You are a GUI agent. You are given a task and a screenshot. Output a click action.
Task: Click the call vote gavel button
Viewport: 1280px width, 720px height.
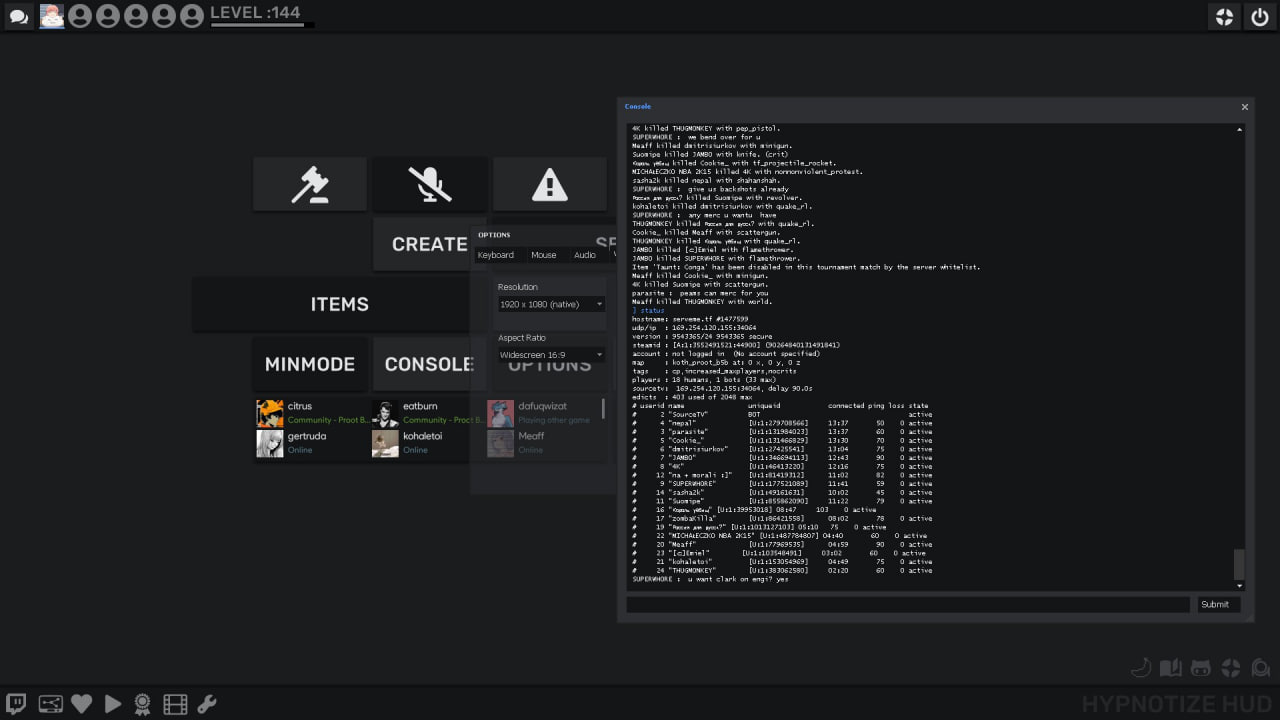tap(309, 184)
